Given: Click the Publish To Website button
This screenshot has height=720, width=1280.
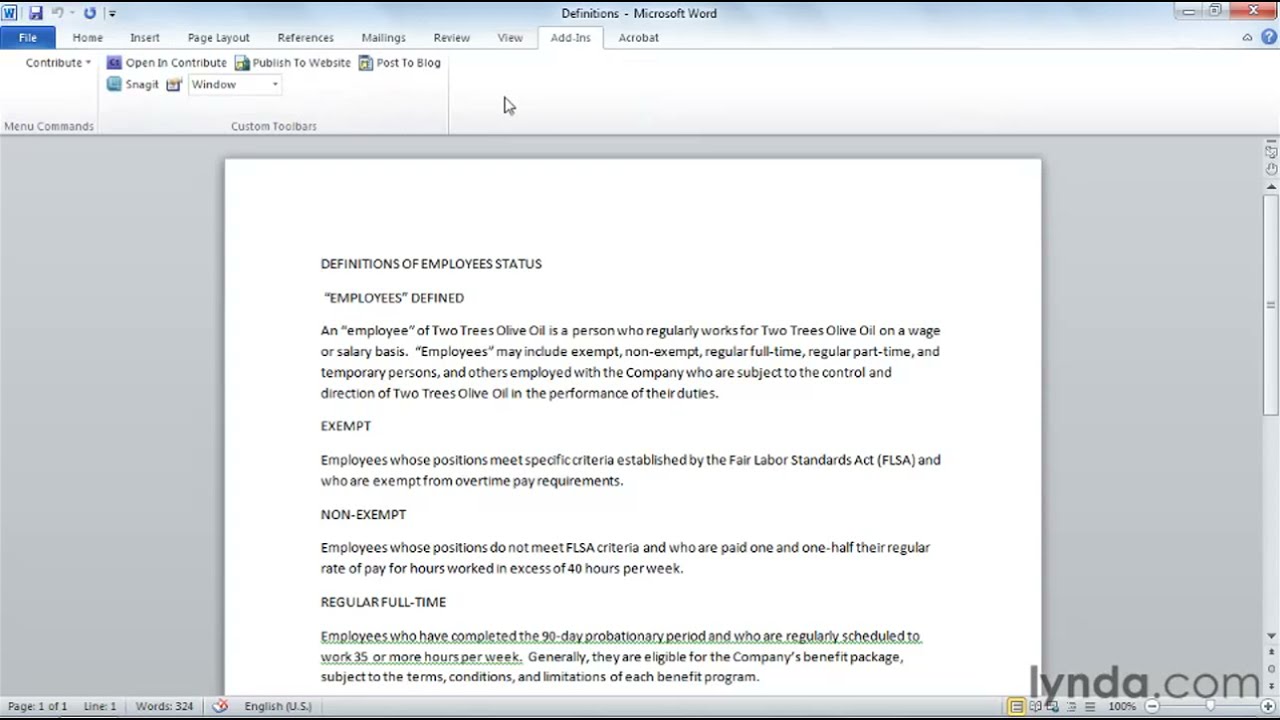Looking at the screenshot, I should 293,63.
